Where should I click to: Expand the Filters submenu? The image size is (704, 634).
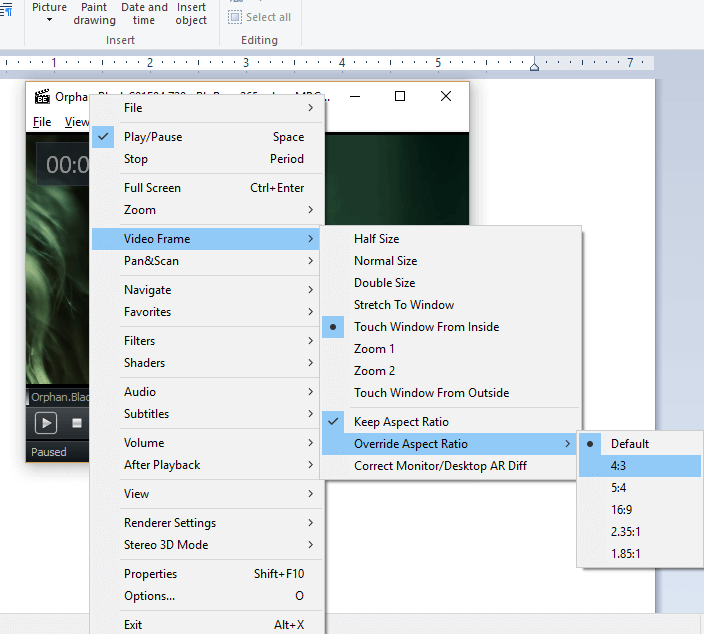pos(206,341)
